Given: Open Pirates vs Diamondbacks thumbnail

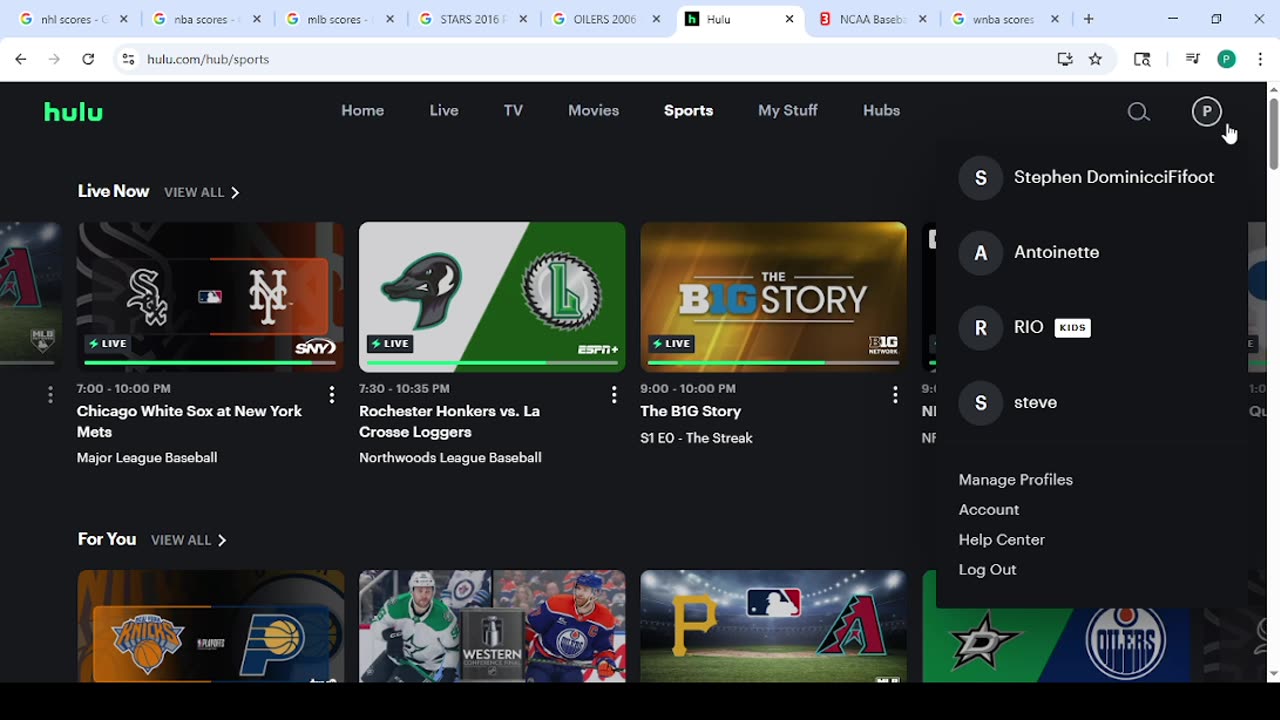Looking at the screenshot, I should click(x=774, y=626).
